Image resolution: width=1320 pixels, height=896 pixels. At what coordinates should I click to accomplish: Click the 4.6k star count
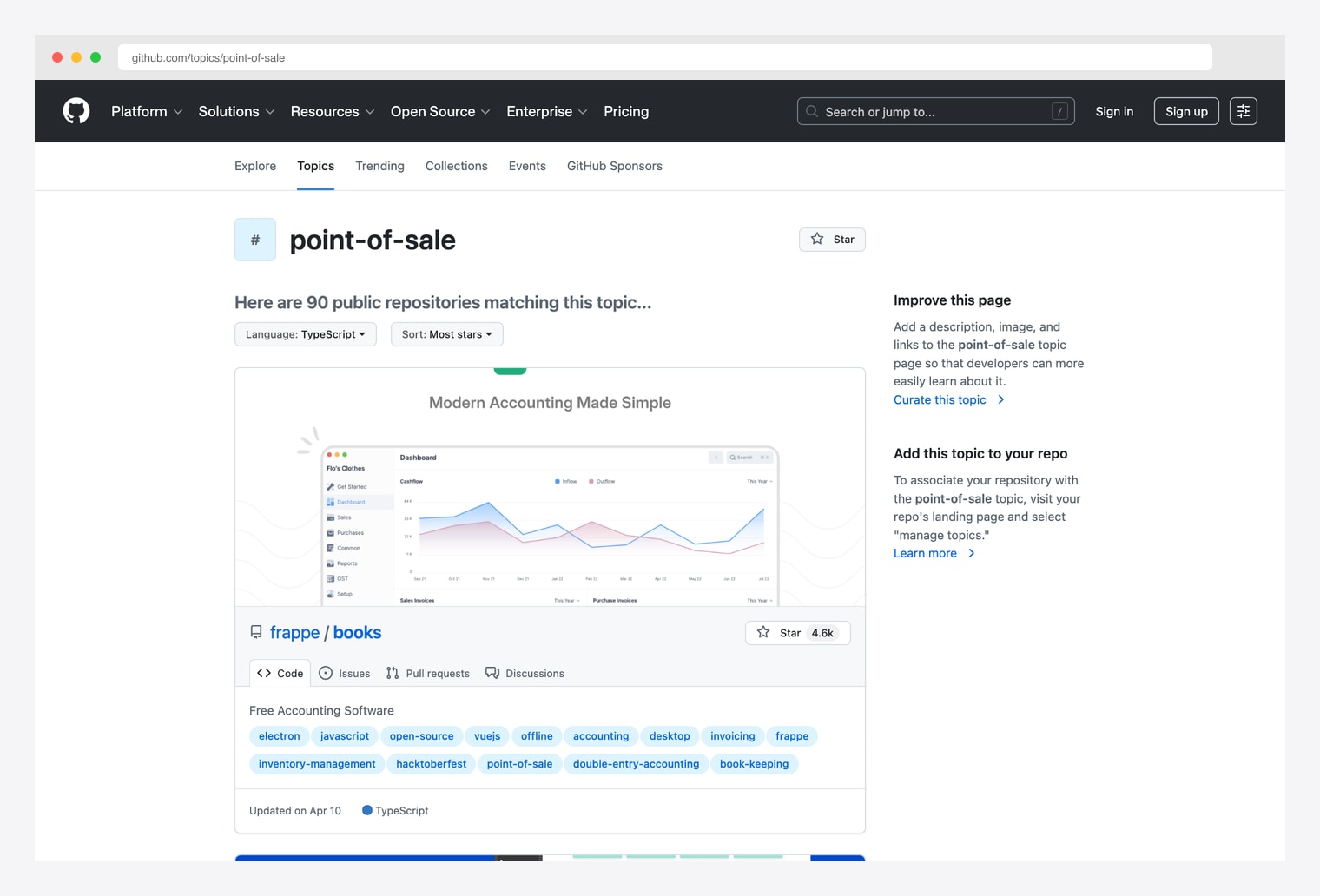pyautogui.click(x=822, y=633)
